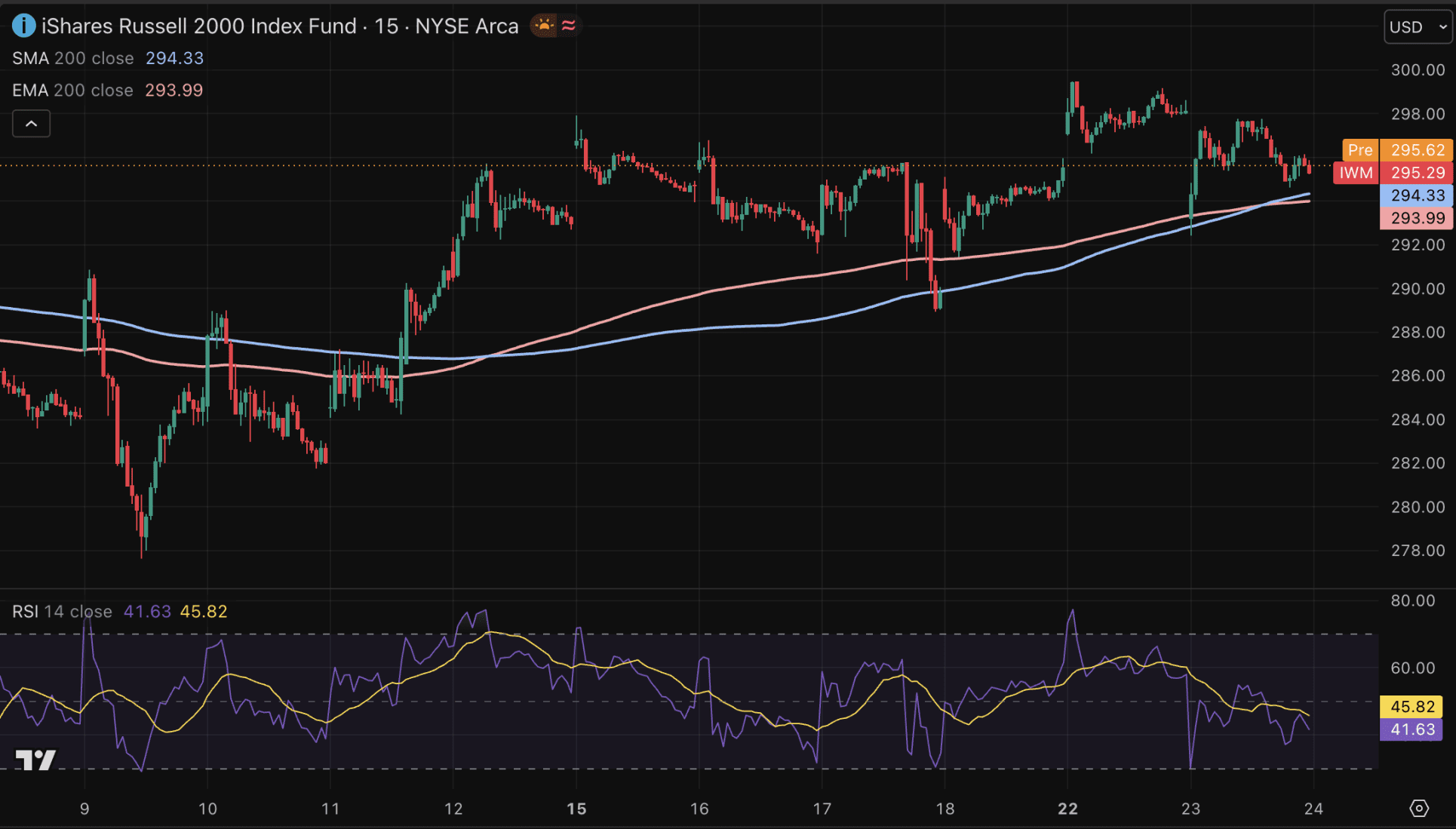
Task: Click the pre-market sun session icon
Action: (544, 26)
